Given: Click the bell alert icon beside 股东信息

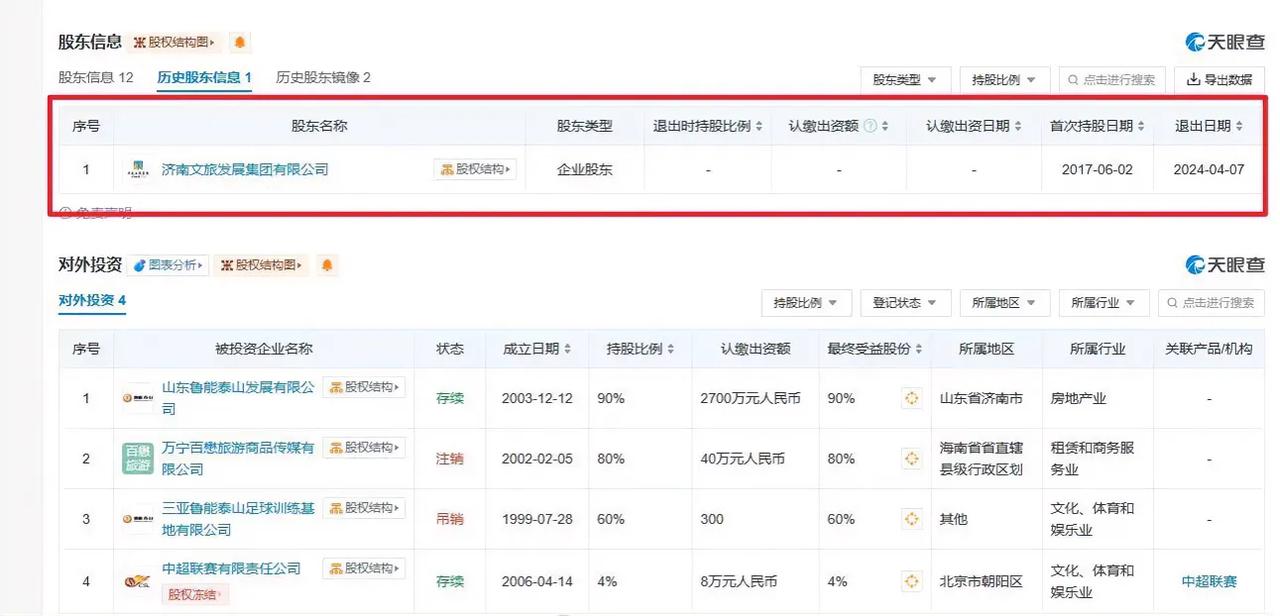Looking at the screenshot, I should (x=239, y=42).
